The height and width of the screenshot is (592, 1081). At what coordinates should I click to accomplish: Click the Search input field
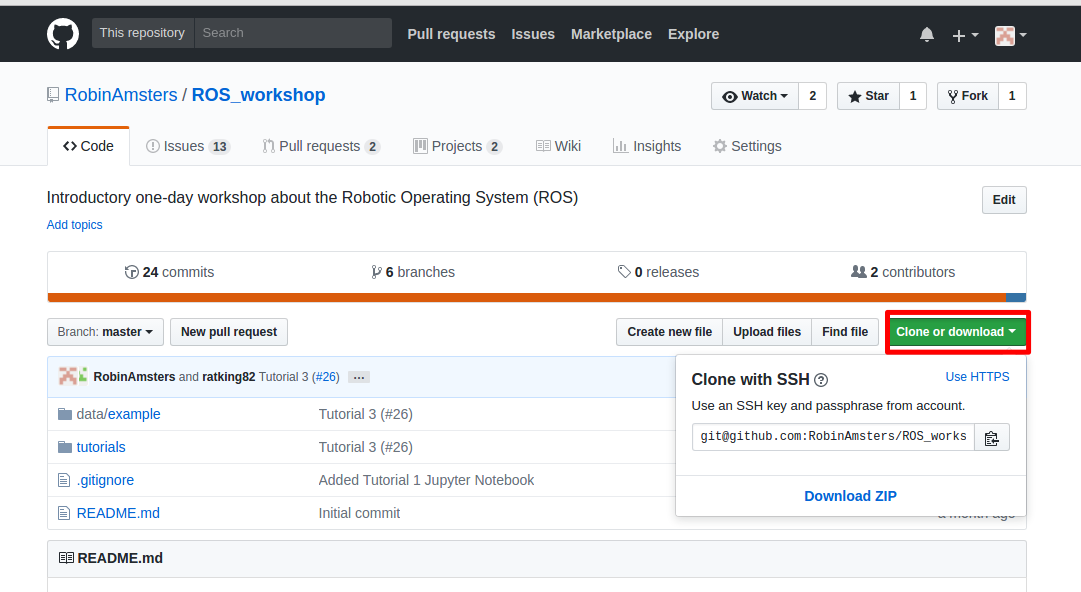(x=293, y=33)
